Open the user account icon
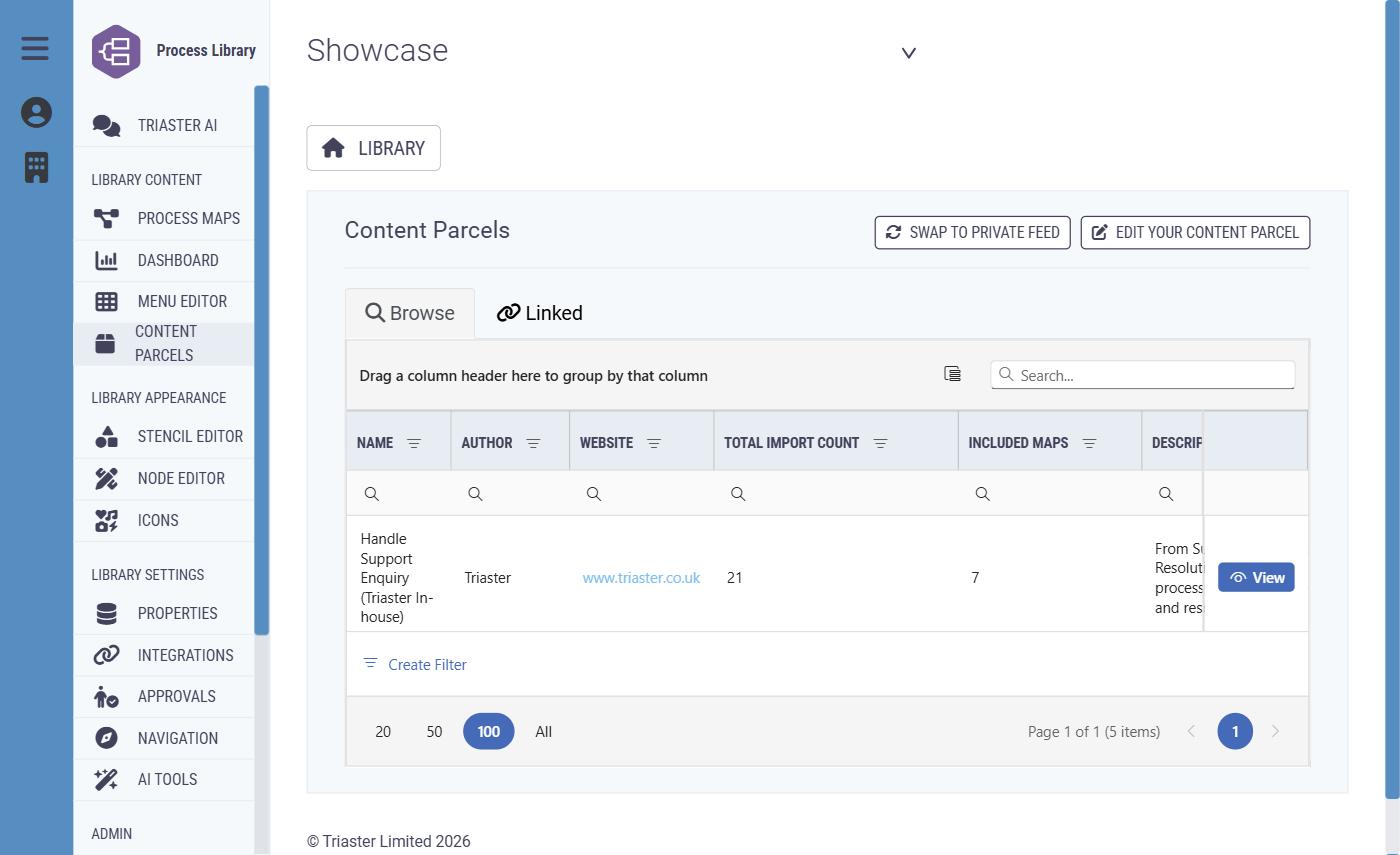 click(36, 112)
